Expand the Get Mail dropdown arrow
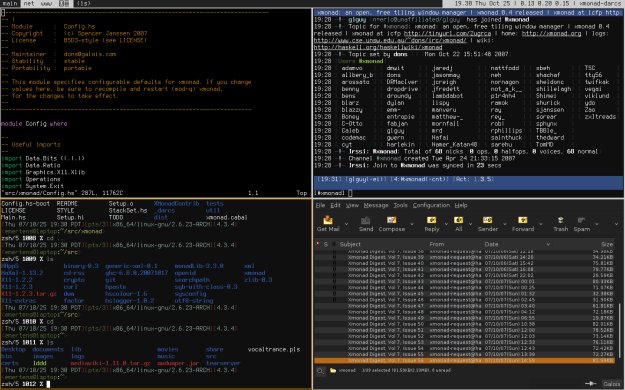The image size is (625, 390). tap(346, 224)
